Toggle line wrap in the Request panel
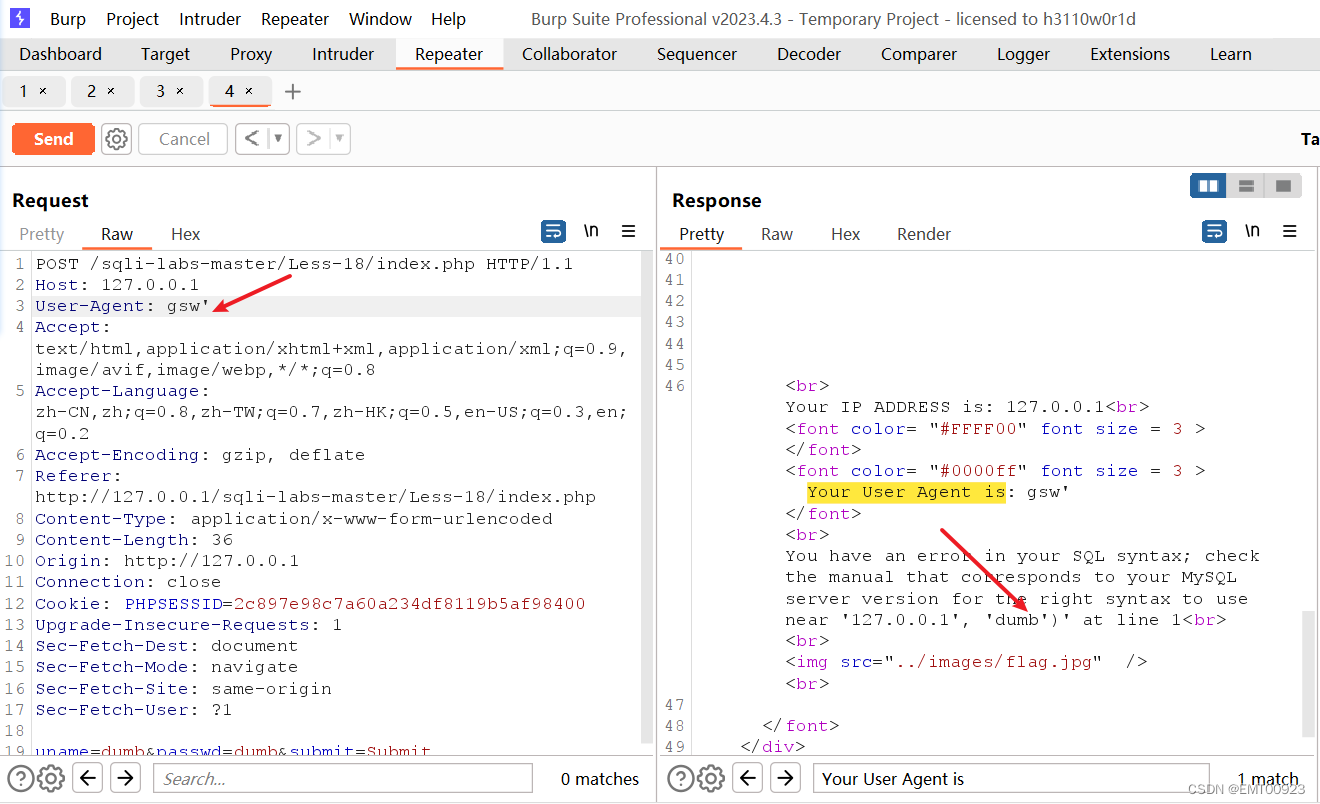Viewport: 1320px width, 804px height. click(x=553, y=232)
